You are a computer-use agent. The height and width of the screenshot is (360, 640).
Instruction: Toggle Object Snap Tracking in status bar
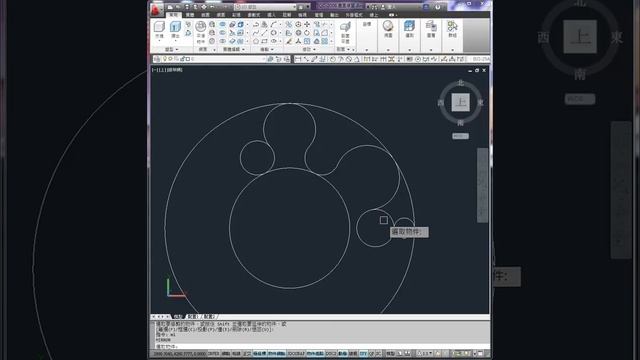coord(316,353)
